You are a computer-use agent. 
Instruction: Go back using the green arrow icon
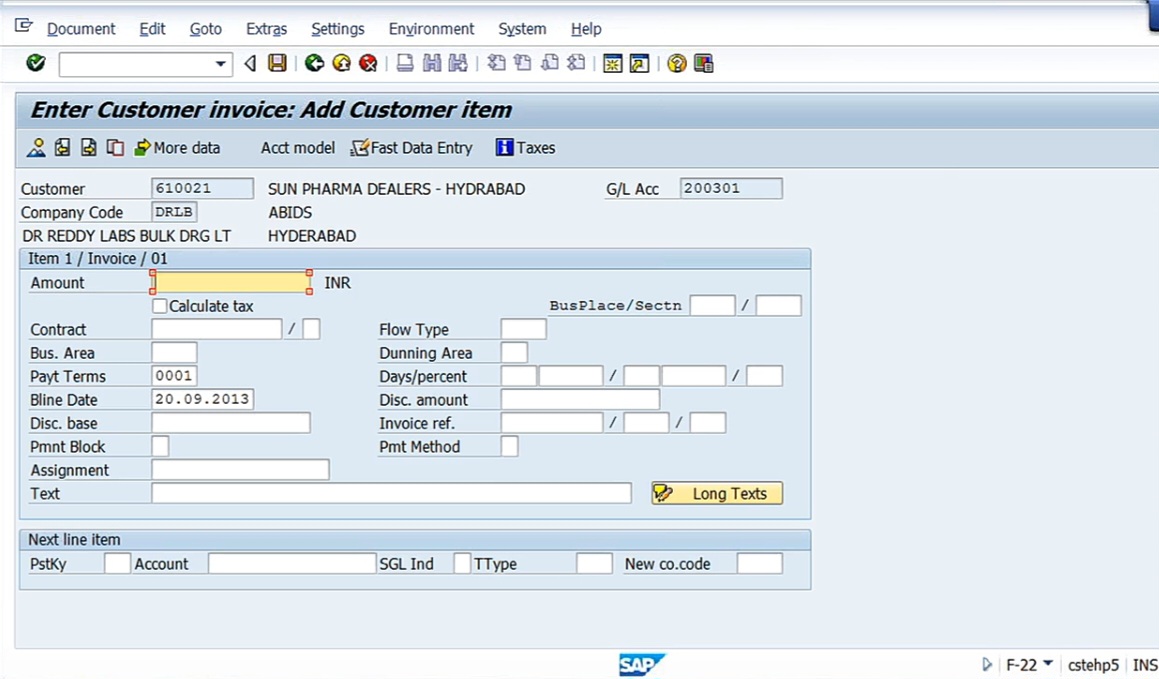(314, 64)
